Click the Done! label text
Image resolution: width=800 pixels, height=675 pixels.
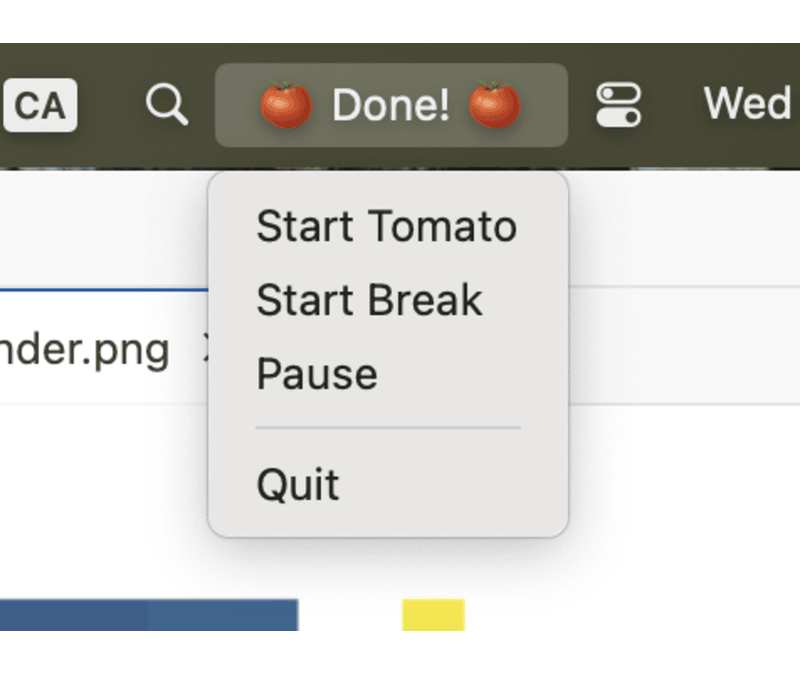(x=391, y=105)
